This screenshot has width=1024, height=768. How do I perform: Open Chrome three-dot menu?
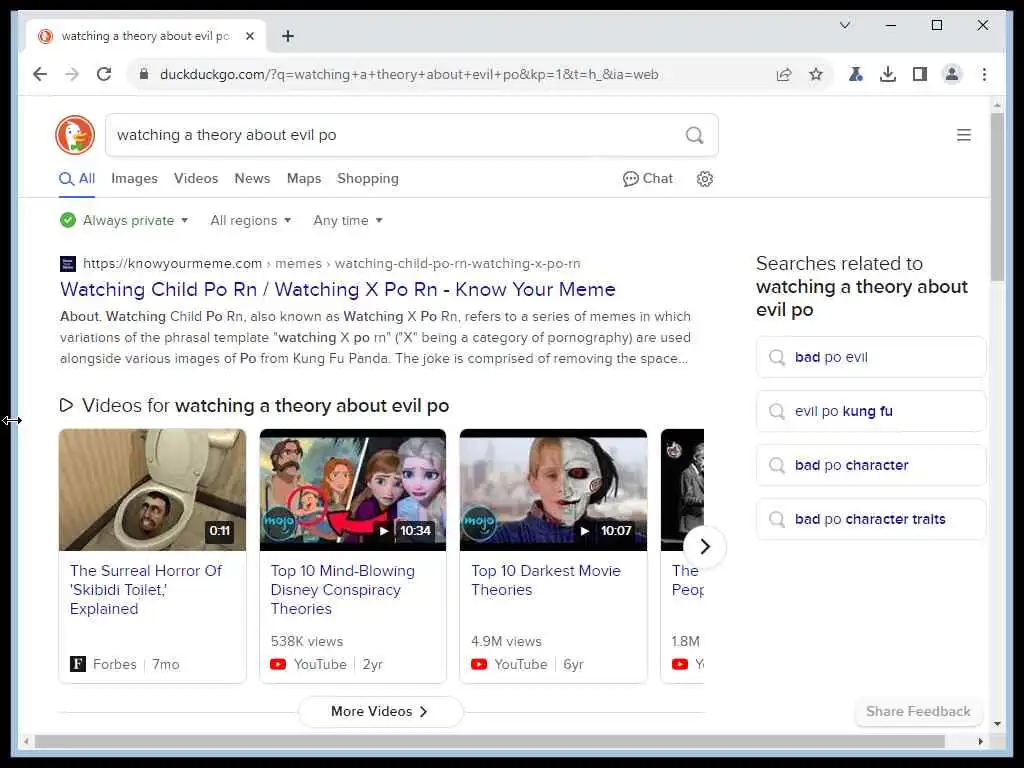pyautogui.click(x=984, y=74)
